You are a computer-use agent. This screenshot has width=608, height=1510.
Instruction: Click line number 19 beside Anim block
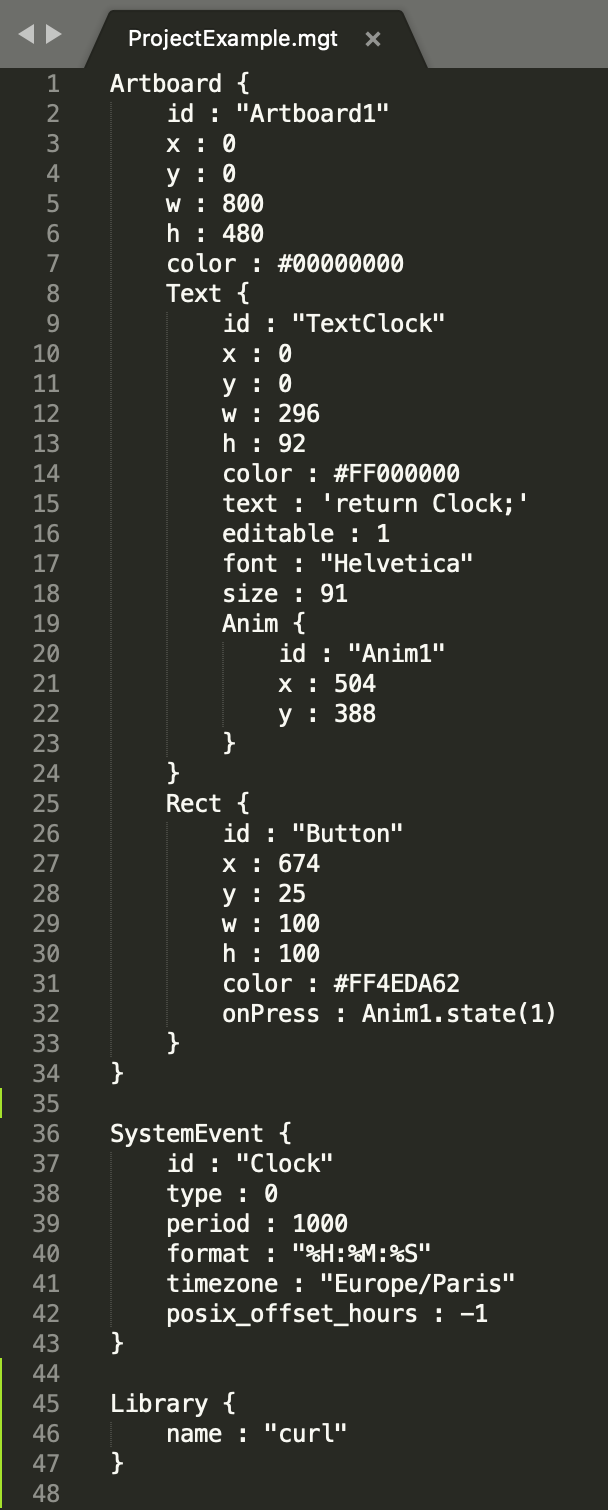(46, 624)
